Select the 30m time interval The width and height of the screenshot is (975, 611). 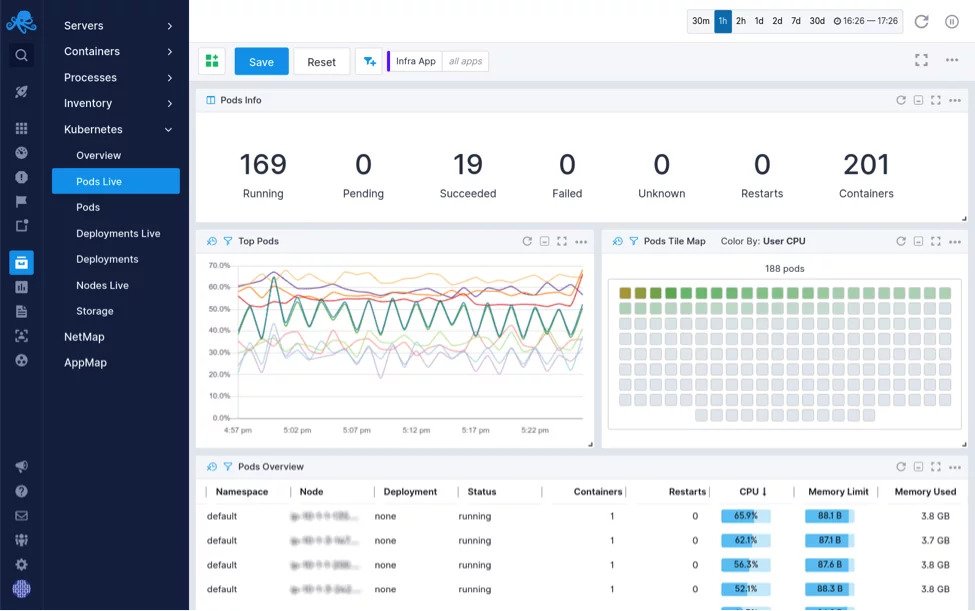click(x=700, y=20)
